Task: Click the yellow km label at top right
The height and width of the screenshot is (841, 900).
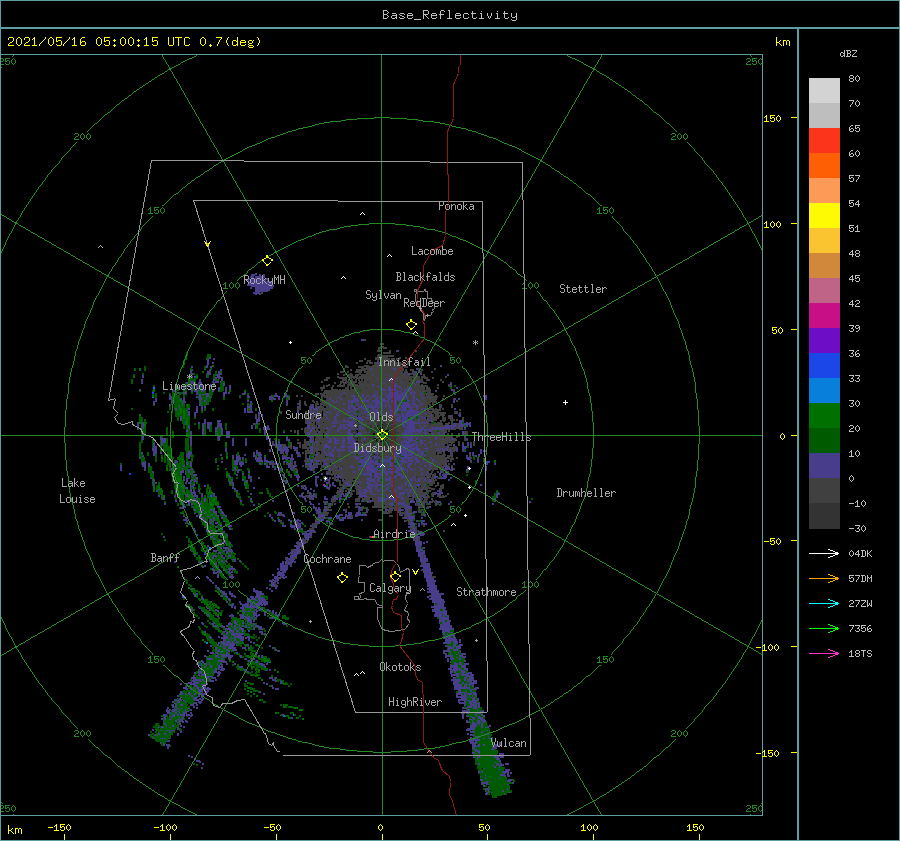Action: [782, 42]
